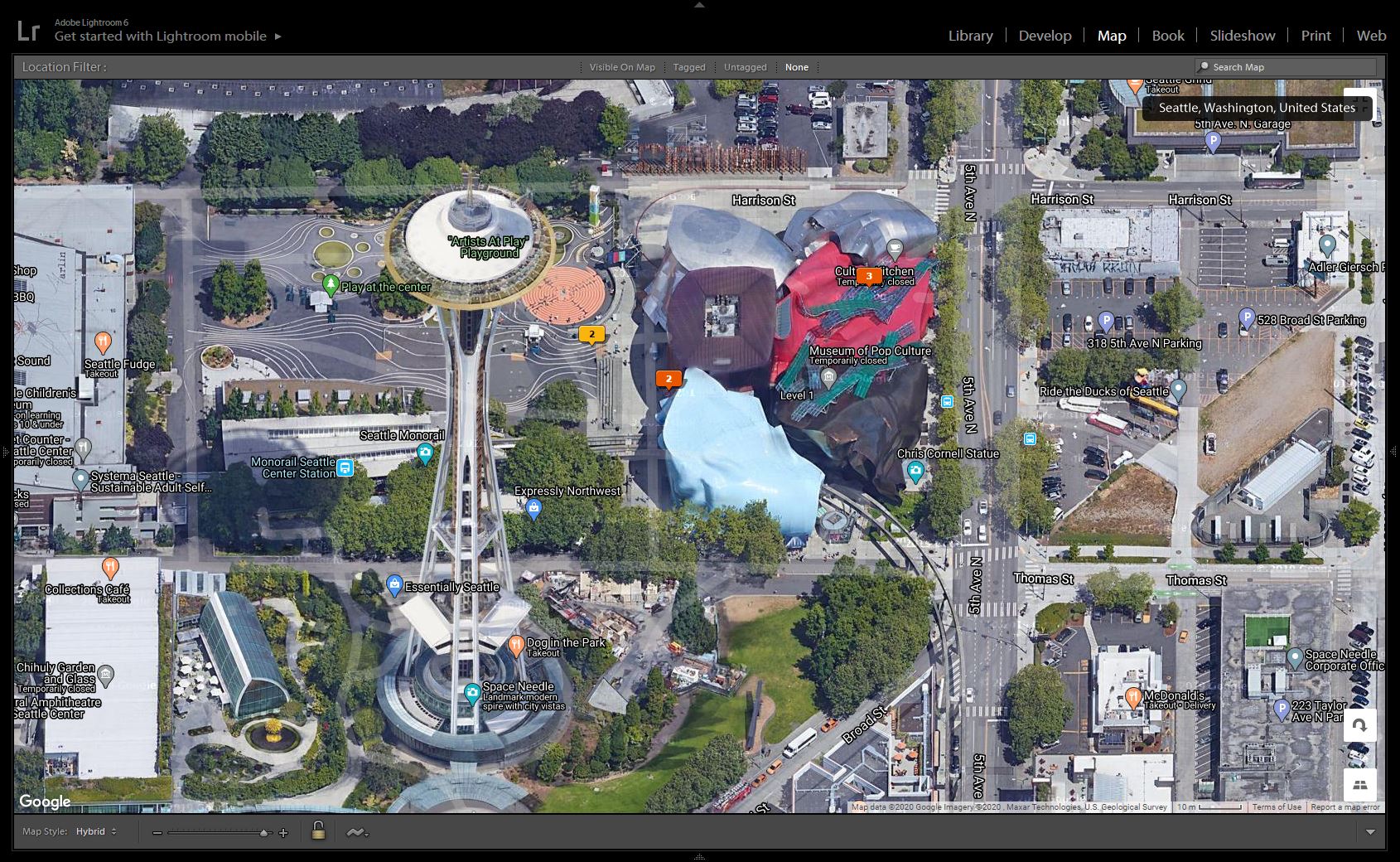Open the Map Style Hybrid dropdown
This screenshot has width=1400, height=862.
point(96,831)
